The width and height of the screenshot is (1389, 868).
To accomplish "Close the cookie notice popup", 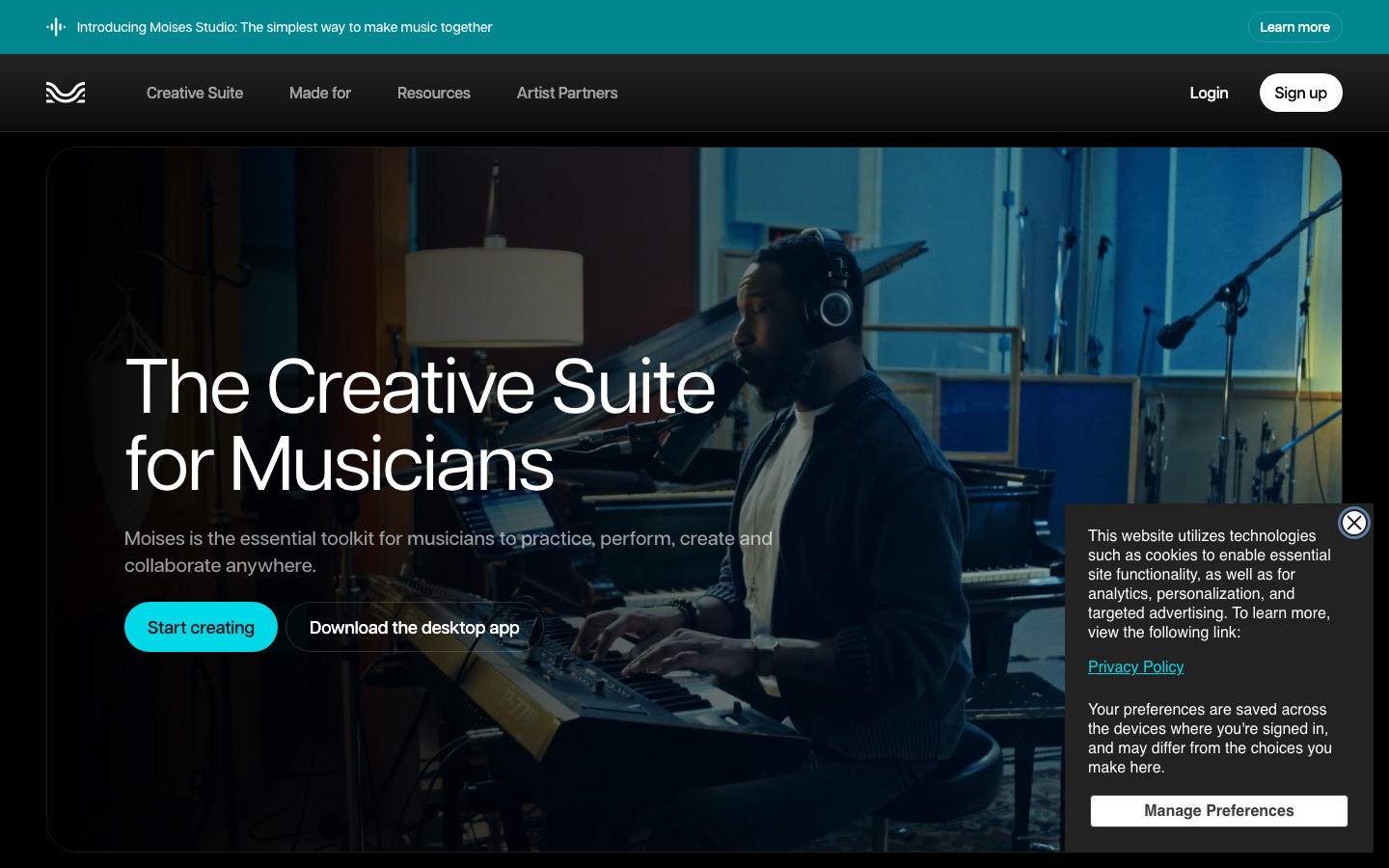I will pyautogui.click(x=1354, y=523).
